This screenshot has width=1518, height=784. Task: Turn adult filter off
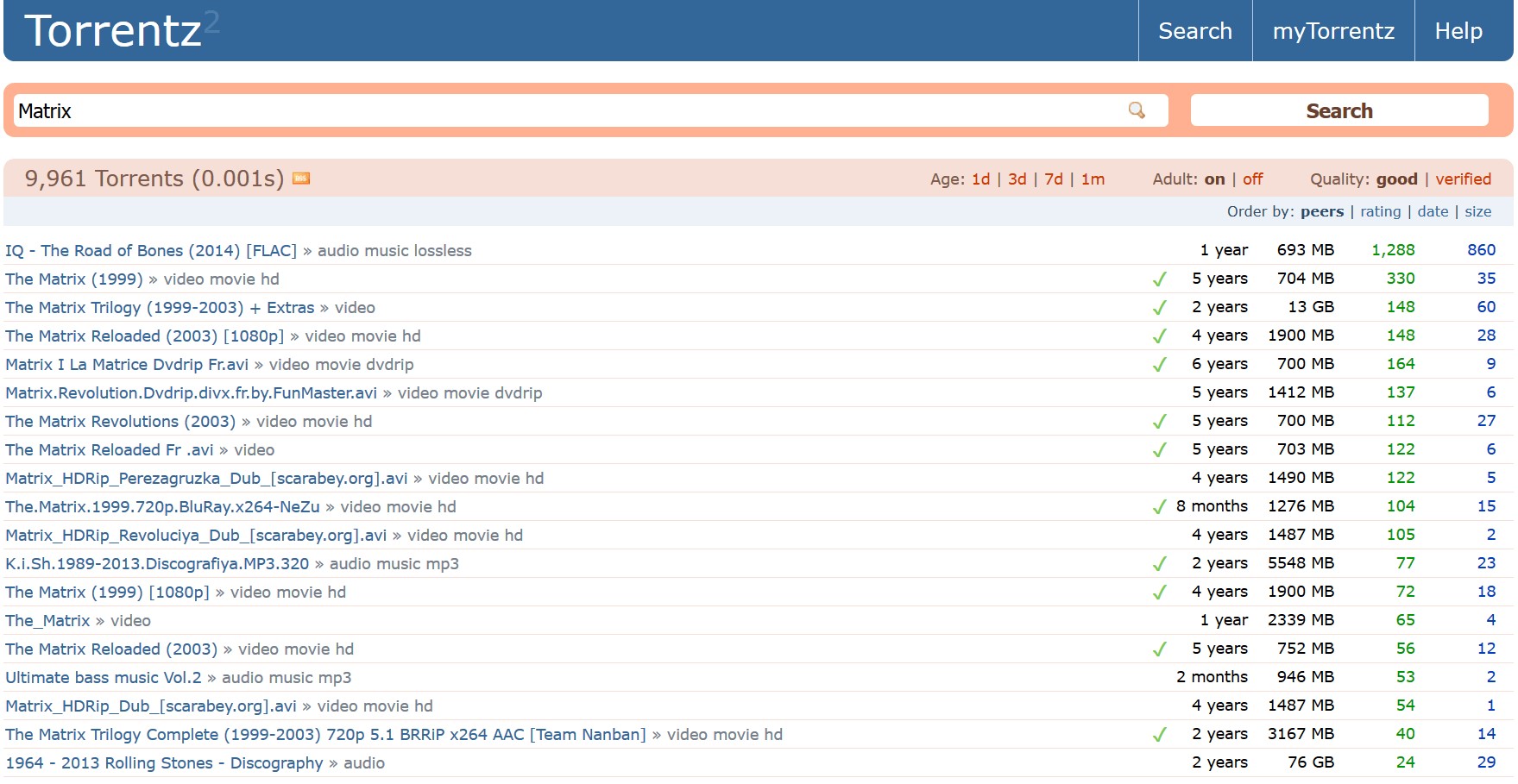coord(1253,179)
